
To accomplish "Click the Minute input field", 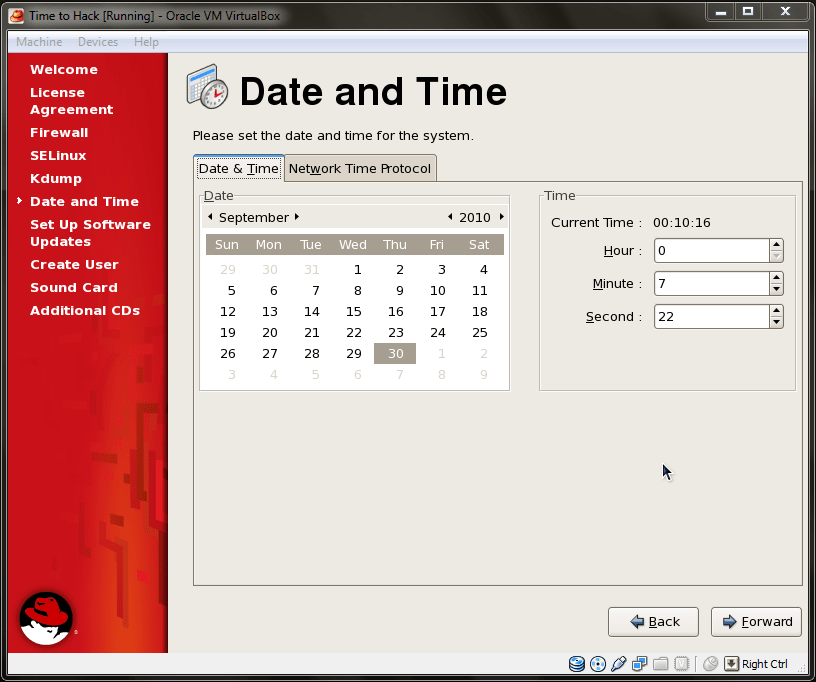I will [x=711, y=284].
